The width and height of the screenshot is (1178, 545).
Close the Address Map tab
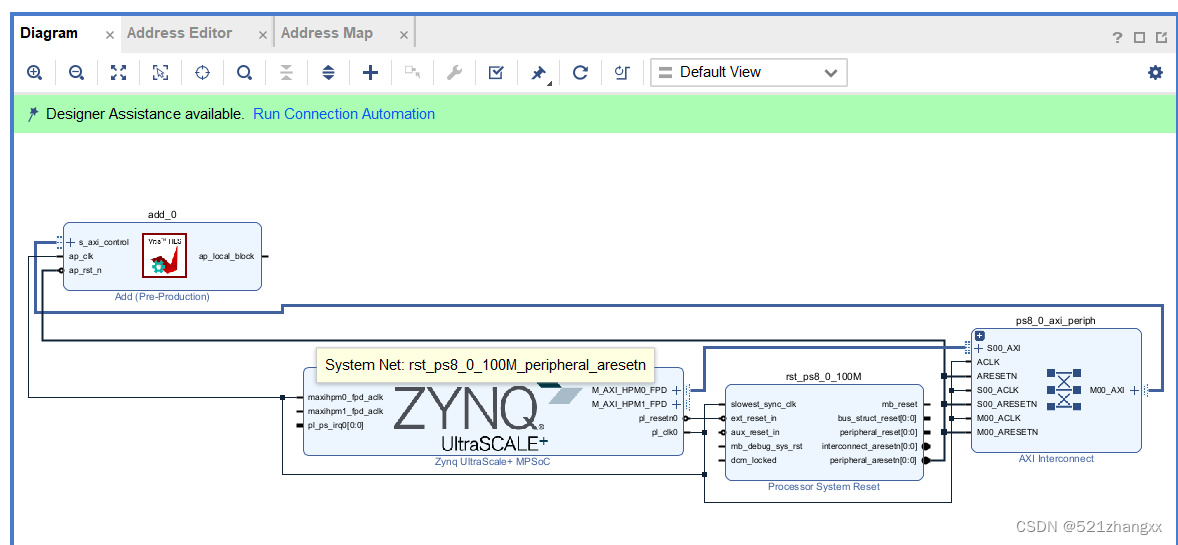[404, 35]
